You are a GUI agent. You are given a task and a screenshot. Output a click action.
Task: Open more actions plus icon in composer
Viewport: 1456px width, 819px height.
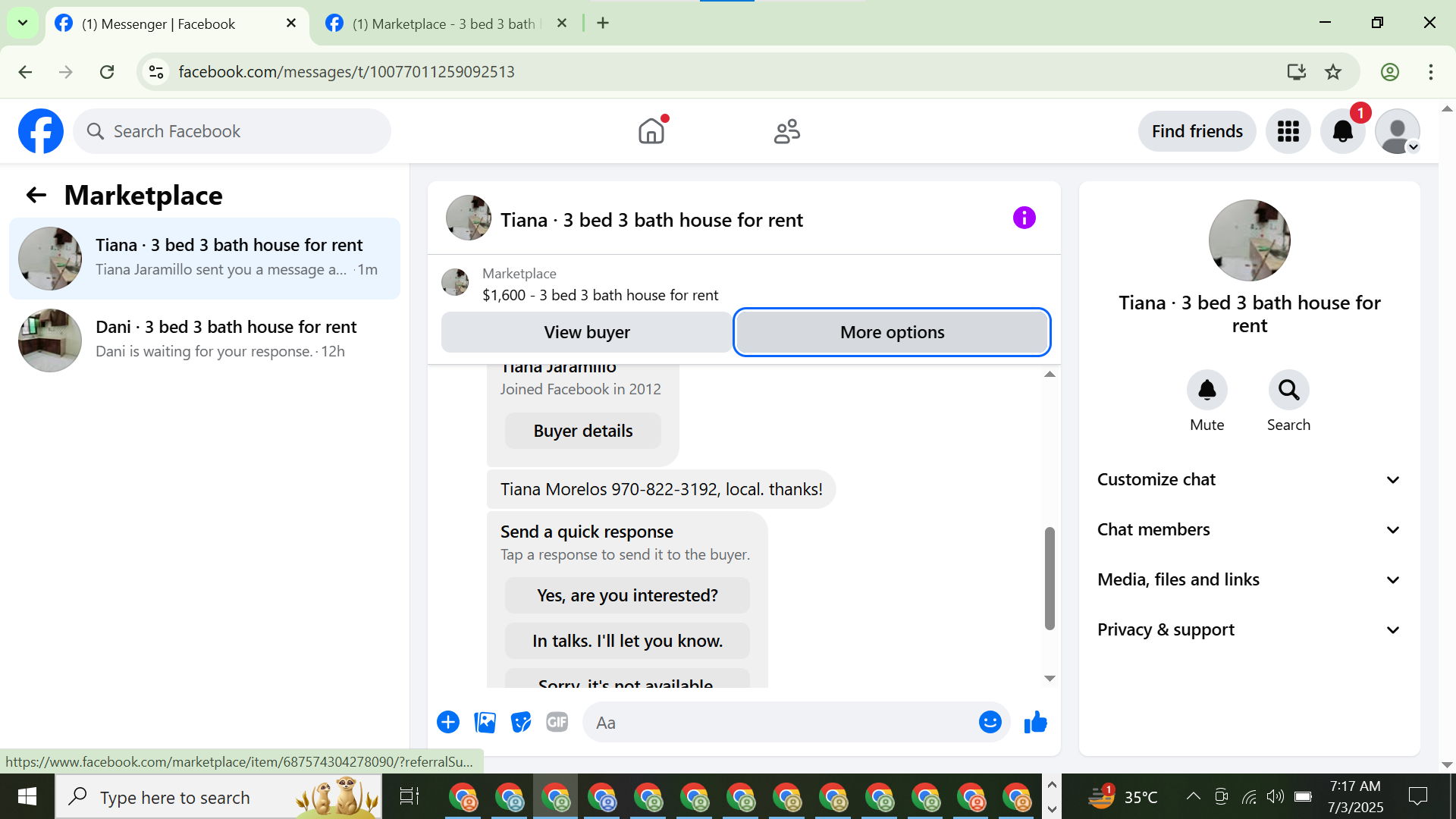click(448, 722)
